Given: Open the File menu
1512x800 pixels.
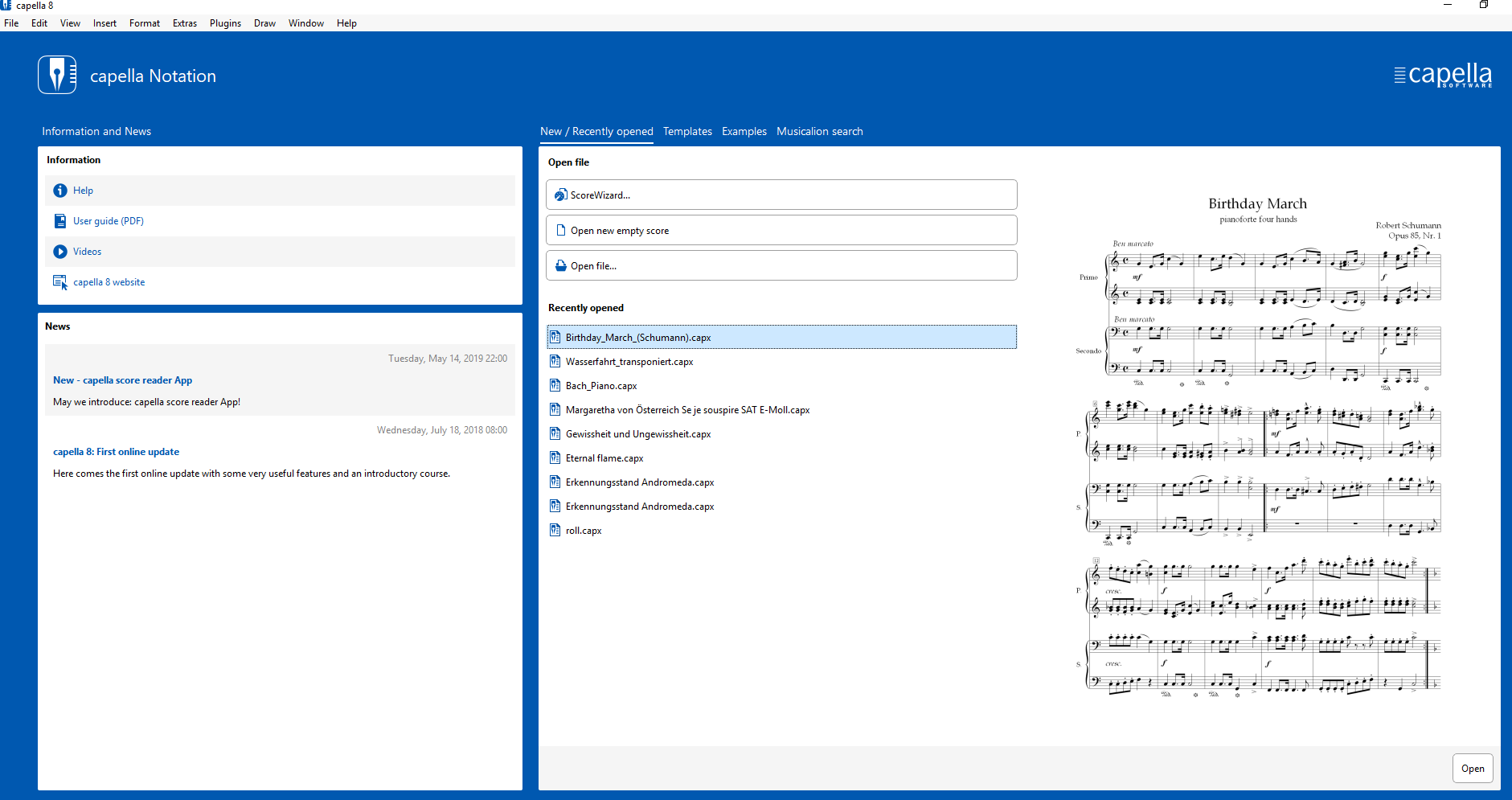Looking at the screenshot, I should click(x=11, y=23).
